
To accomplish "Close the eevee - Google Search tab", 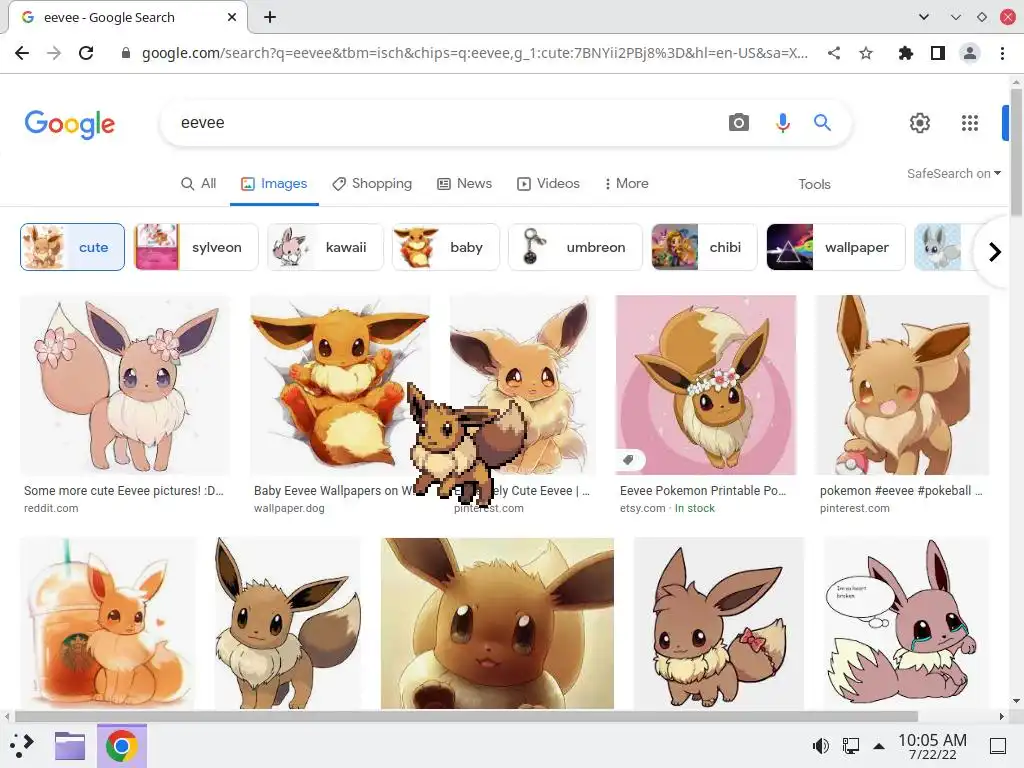I will coord(232,17).
